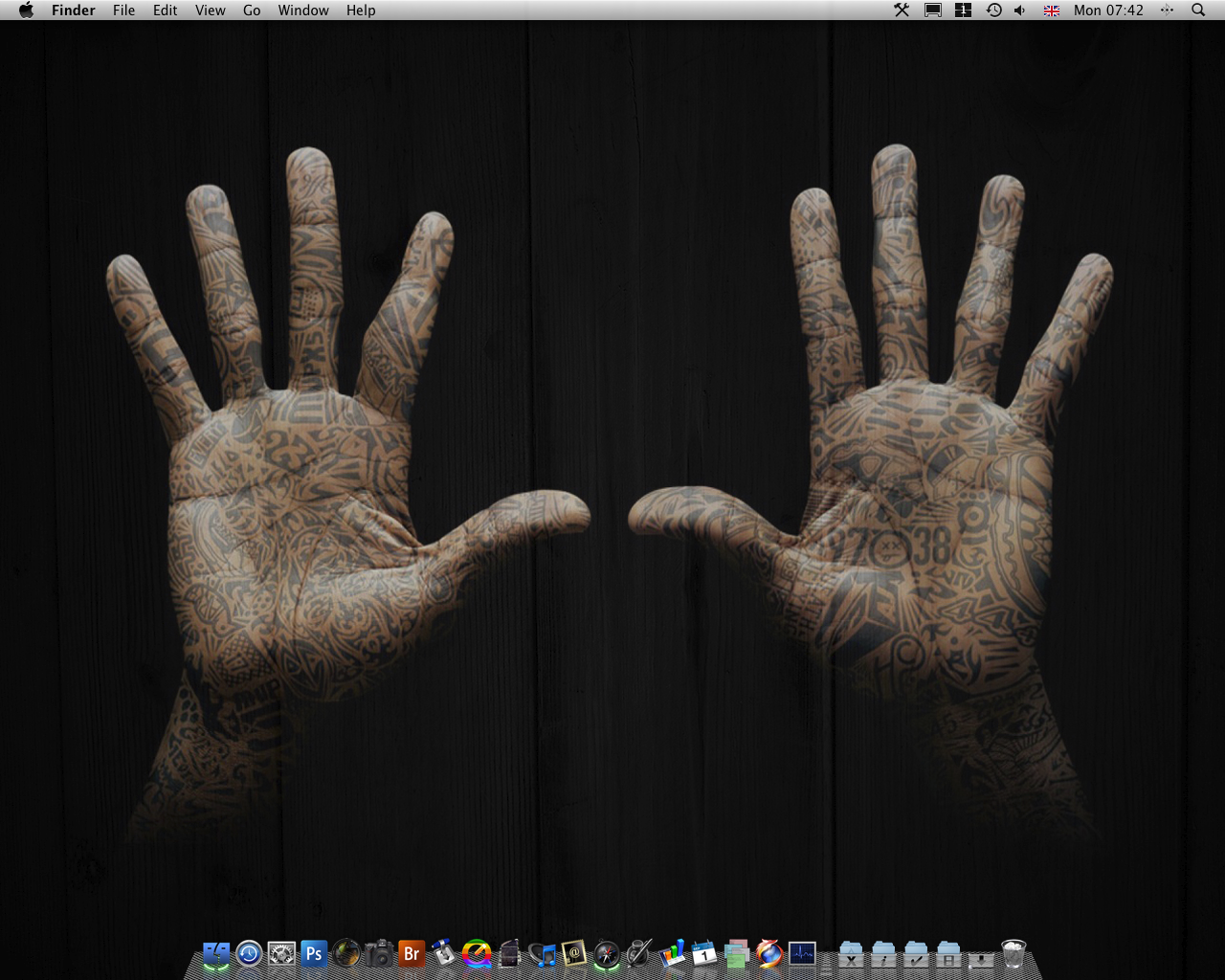Launch iTunes speaker-and-note icon
The width and height of the screenshot is (1225, 980).
click(x=542, y=953)
